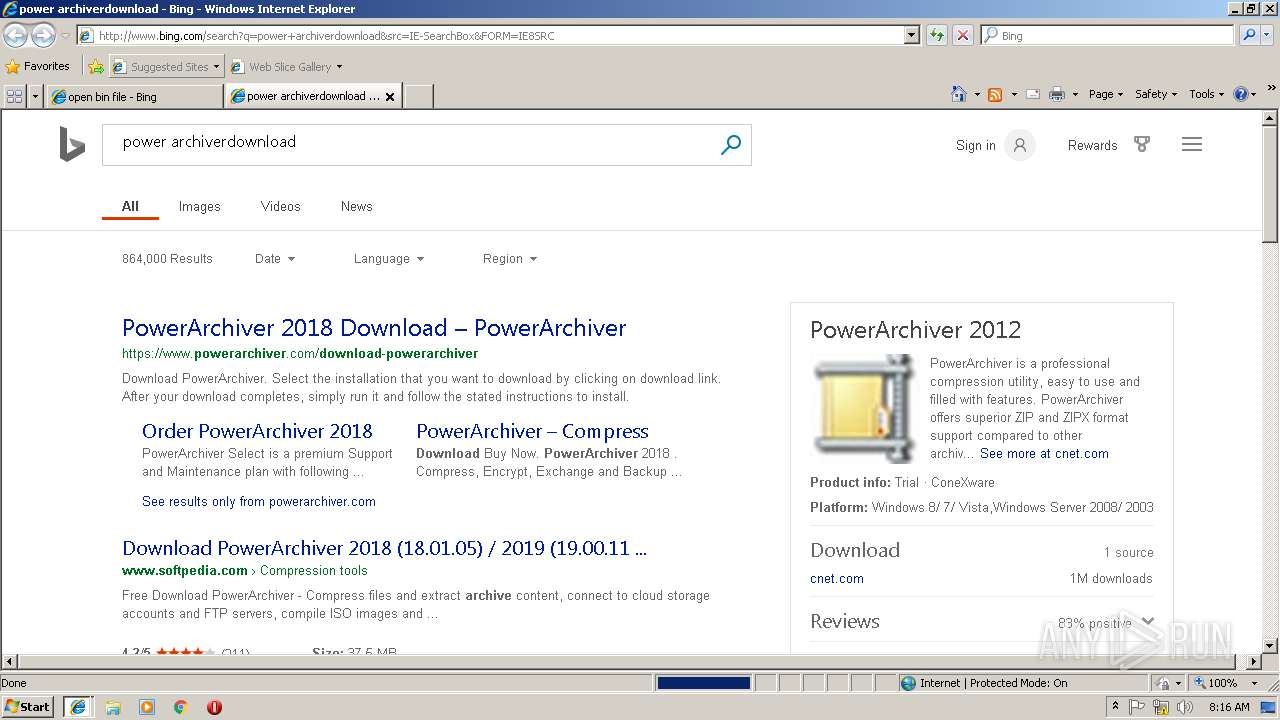Click the account avatar icon
Viewport: 1280px width, 720px height.
coord(1020,145)
